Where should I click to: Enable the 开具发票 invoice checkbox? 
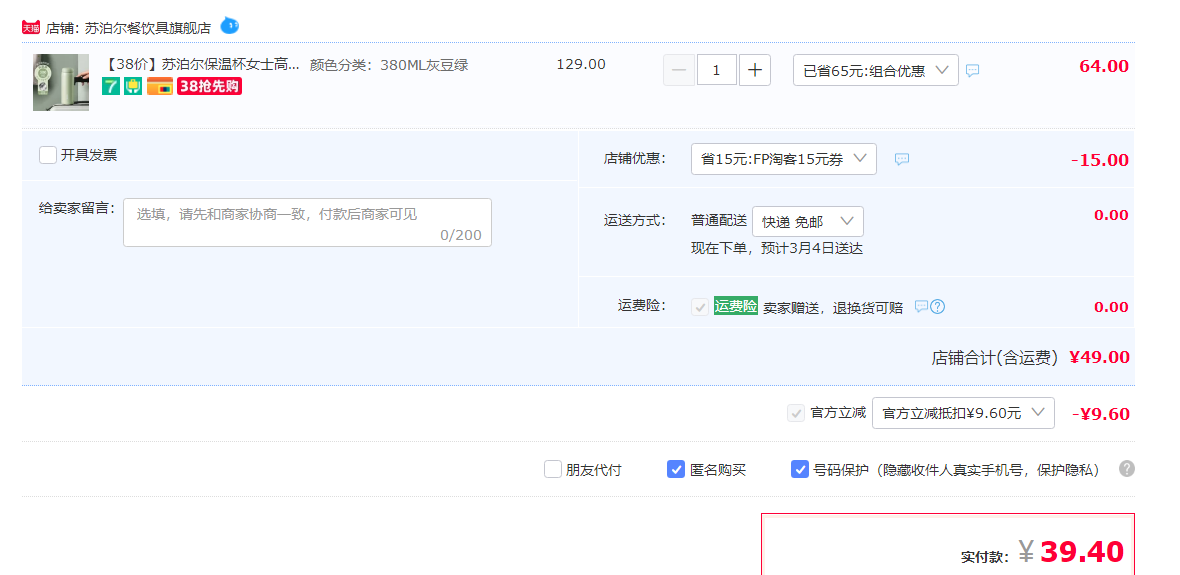point(48,155)
